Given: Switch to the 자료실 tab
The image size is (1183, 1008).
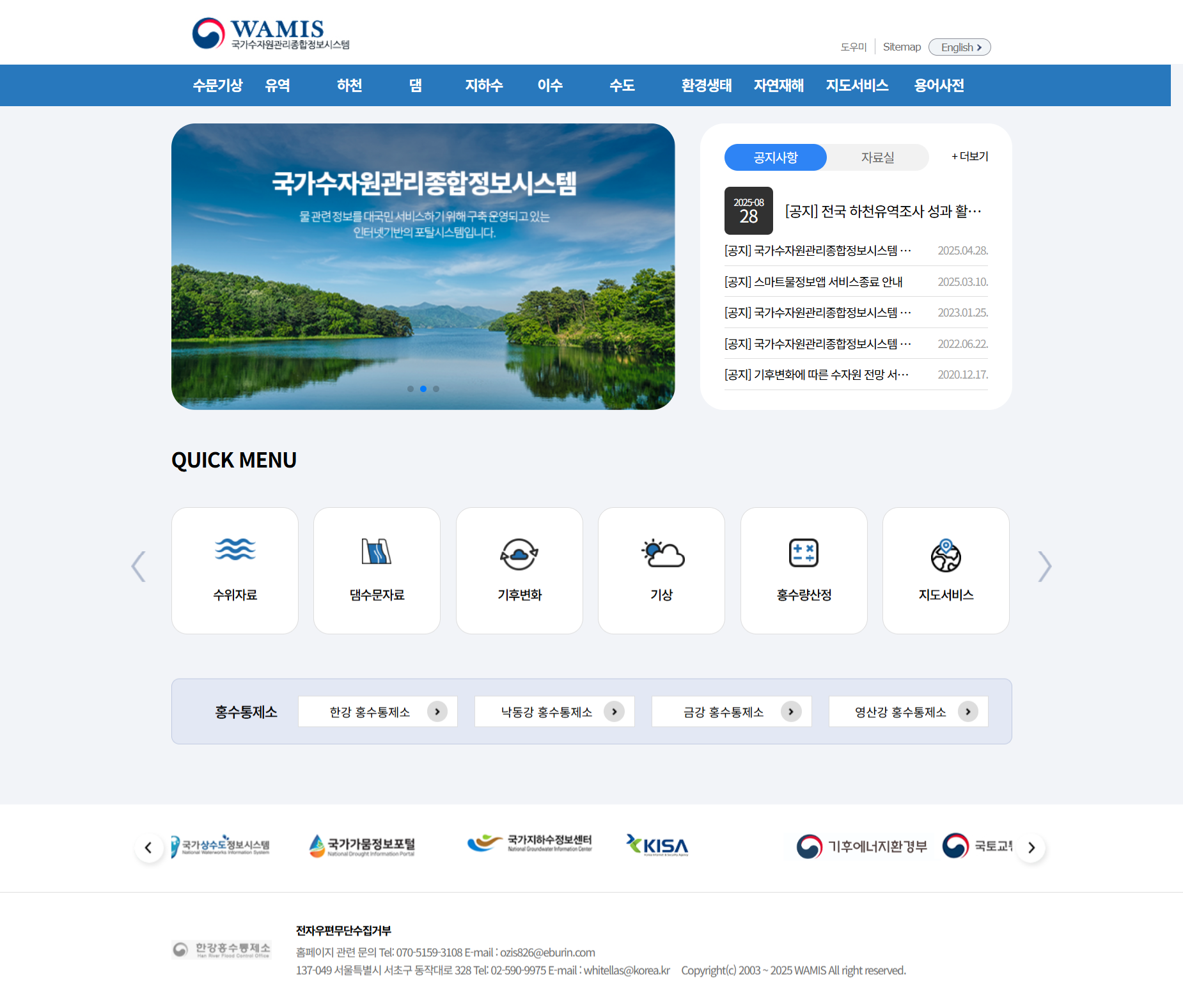Looking at the screenshot, I should [877, 157].
